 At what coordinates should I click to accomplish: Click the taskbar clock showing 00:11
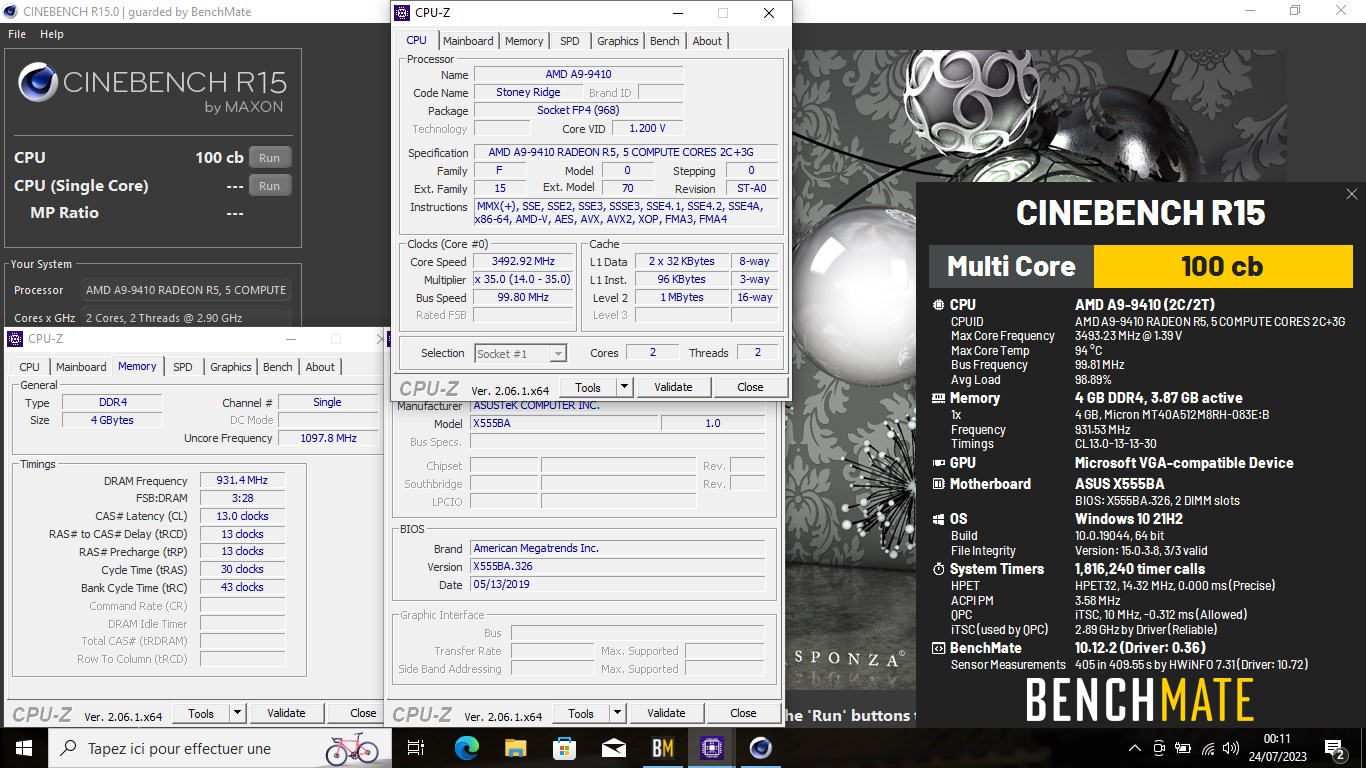coord(1277,748)
